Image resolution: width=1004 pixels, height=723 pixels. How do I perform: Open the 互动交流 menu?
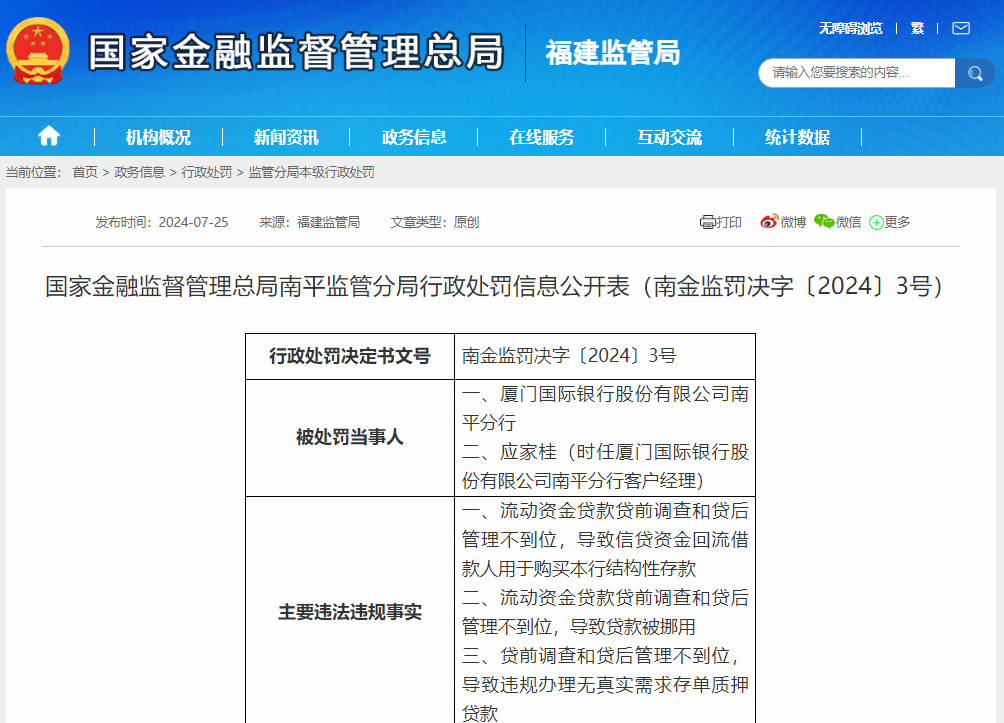point(669,137)
